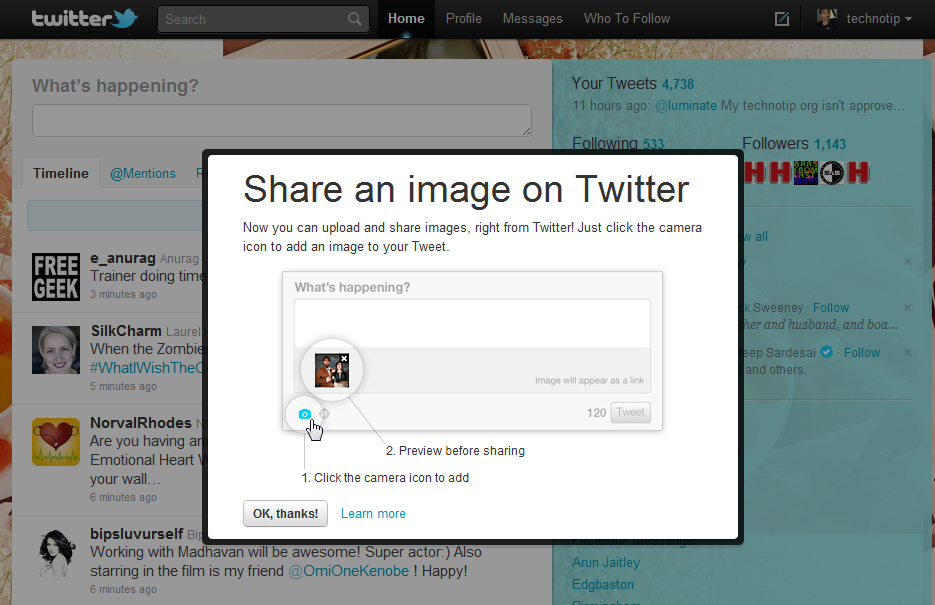Open the Followers 1,143 count
This screenshot has height=605, width=935.
pos(794,144)
